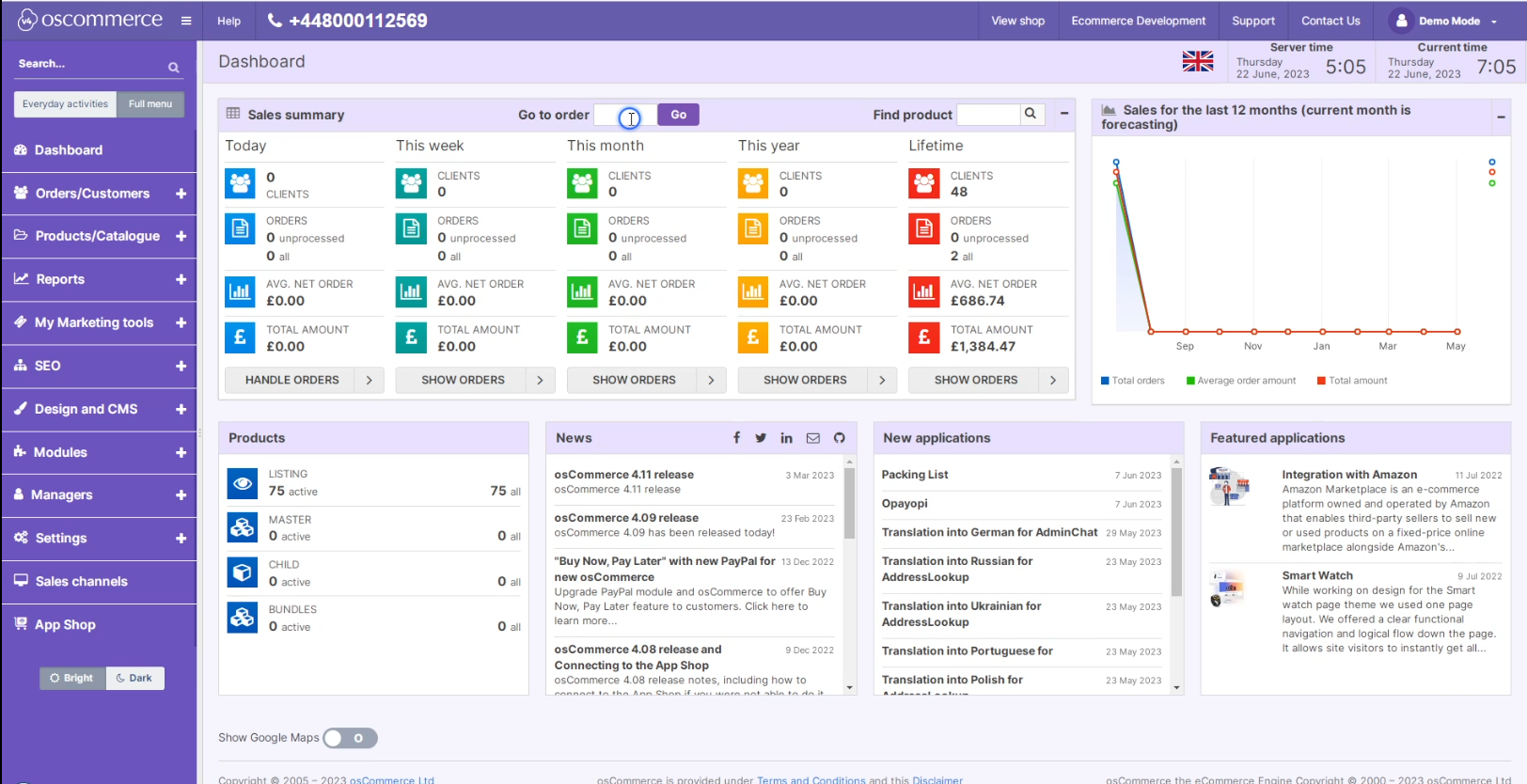The width and height of the screenshot is (1527, 784).
Task: Open Support in the top bar
Action: 1253,21
